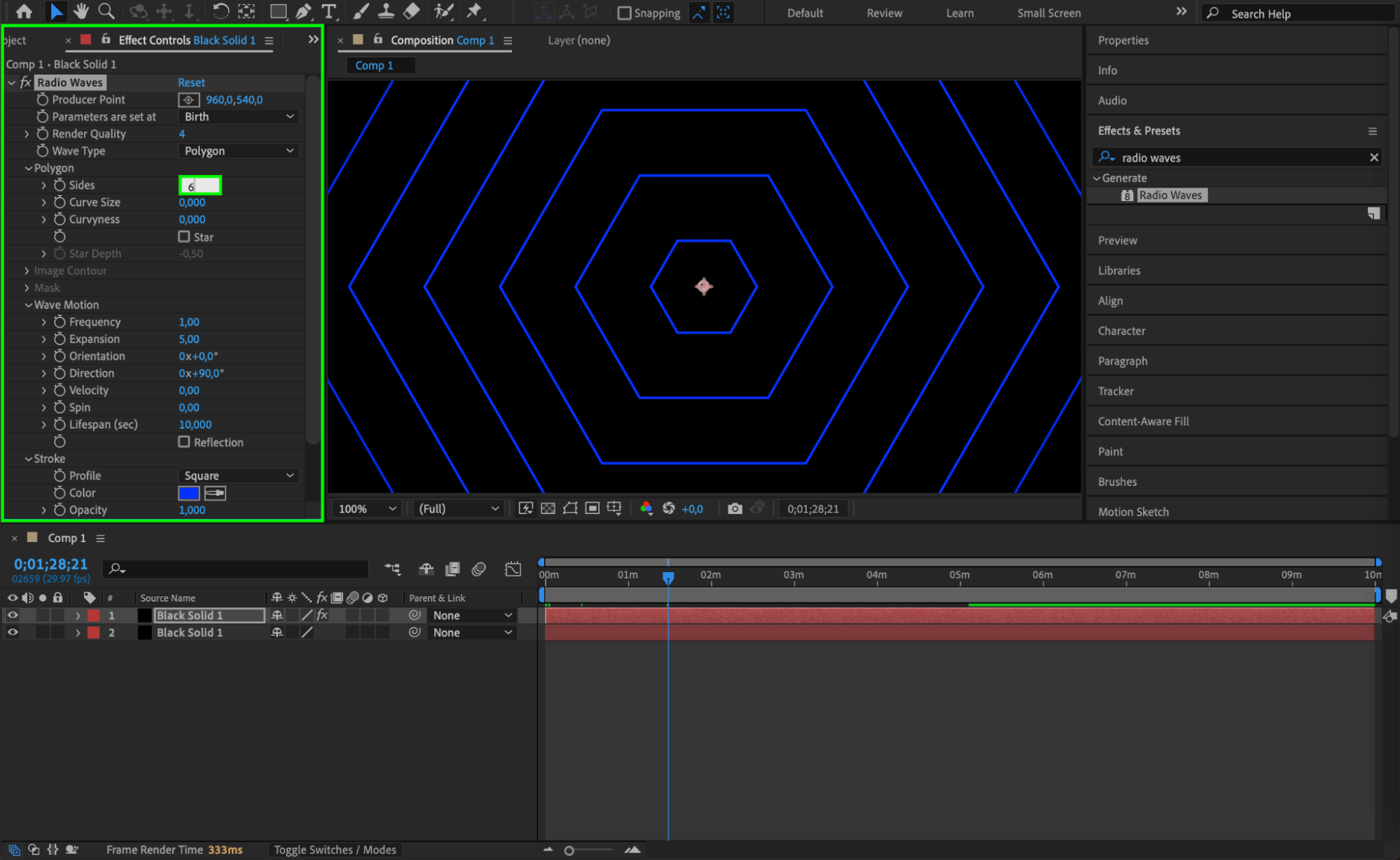Viewport: 1400px width, 860px height.
Task: Collapse the Wave Motion group
Action: 29,305
